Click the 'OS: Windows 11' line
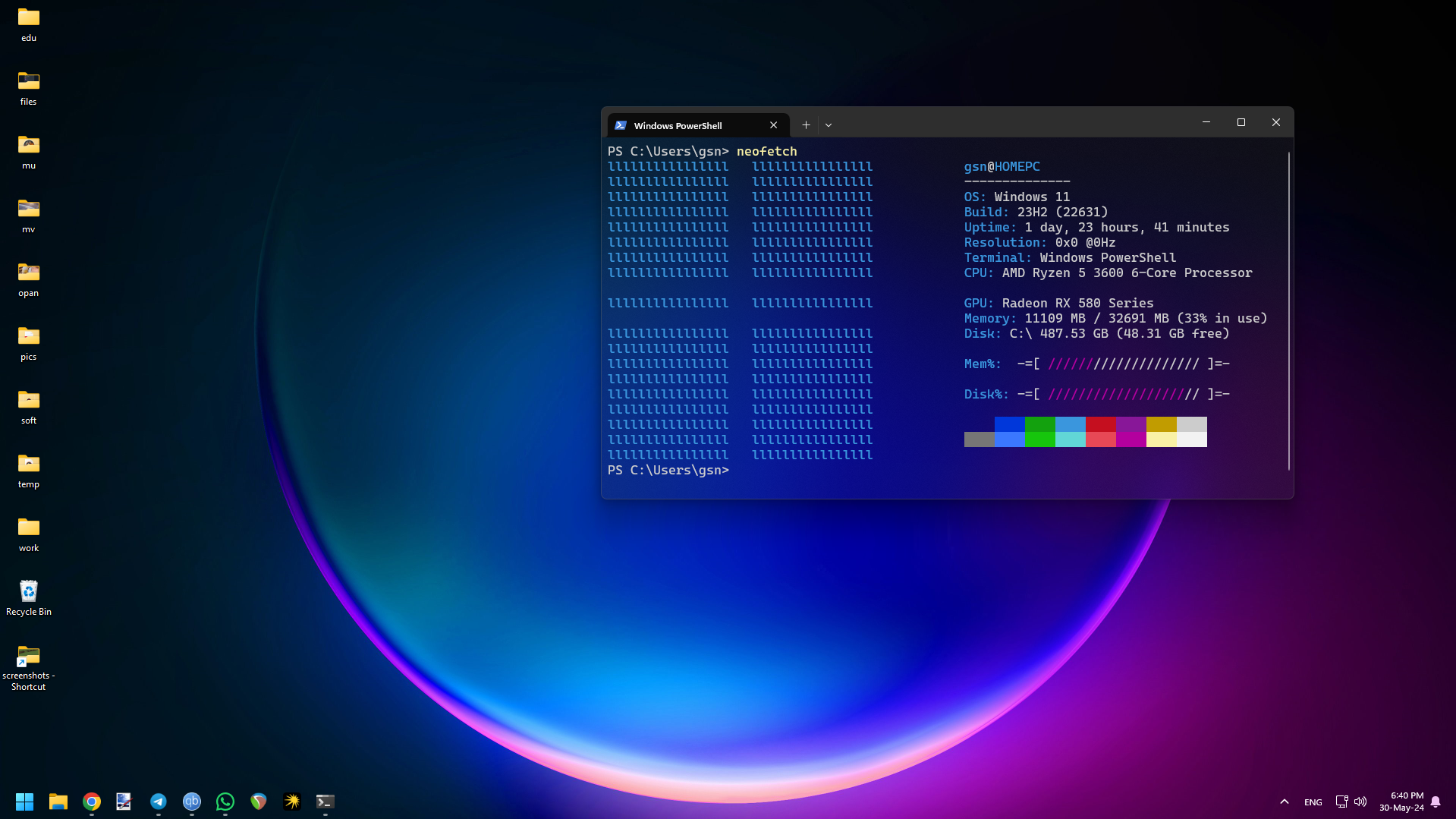Viewport: 1456px width, 819px height. click(1017, 197)
